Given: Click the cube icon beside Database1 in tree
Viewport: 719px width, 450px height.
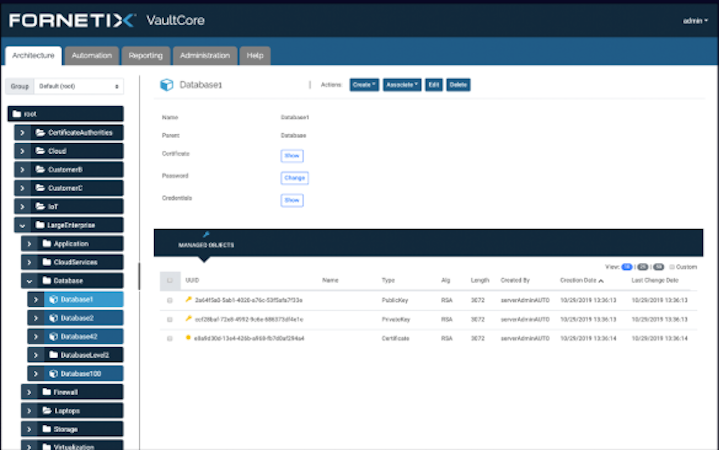Looking at the screenshot, I should coord(54,300).
